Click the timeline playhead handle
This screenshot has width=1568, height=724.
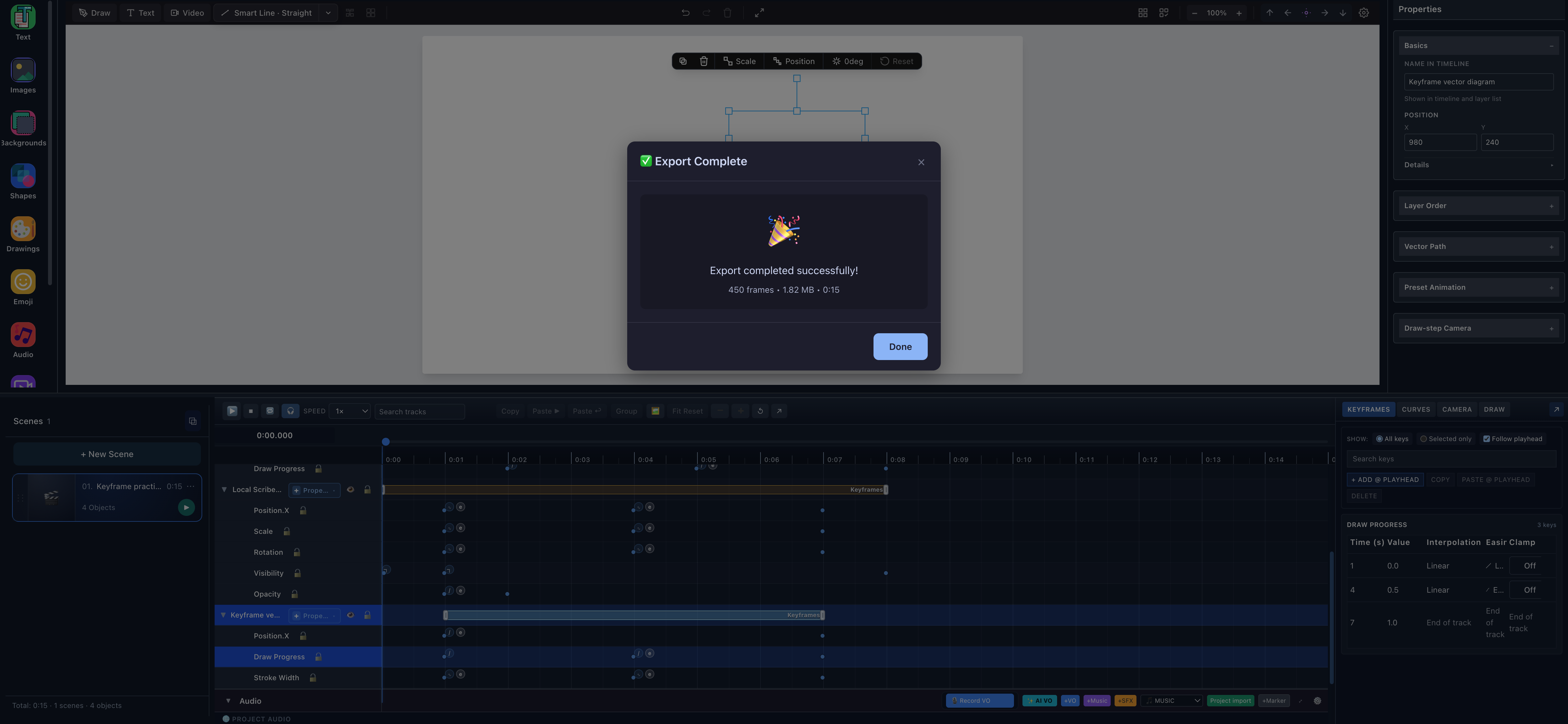[x=385, y=442]
